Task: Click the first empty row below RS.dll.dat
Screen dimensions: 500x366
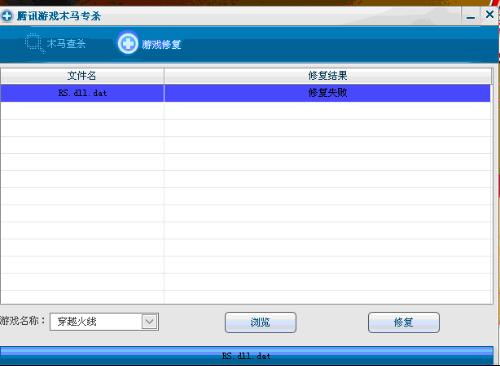Action: 245,110
